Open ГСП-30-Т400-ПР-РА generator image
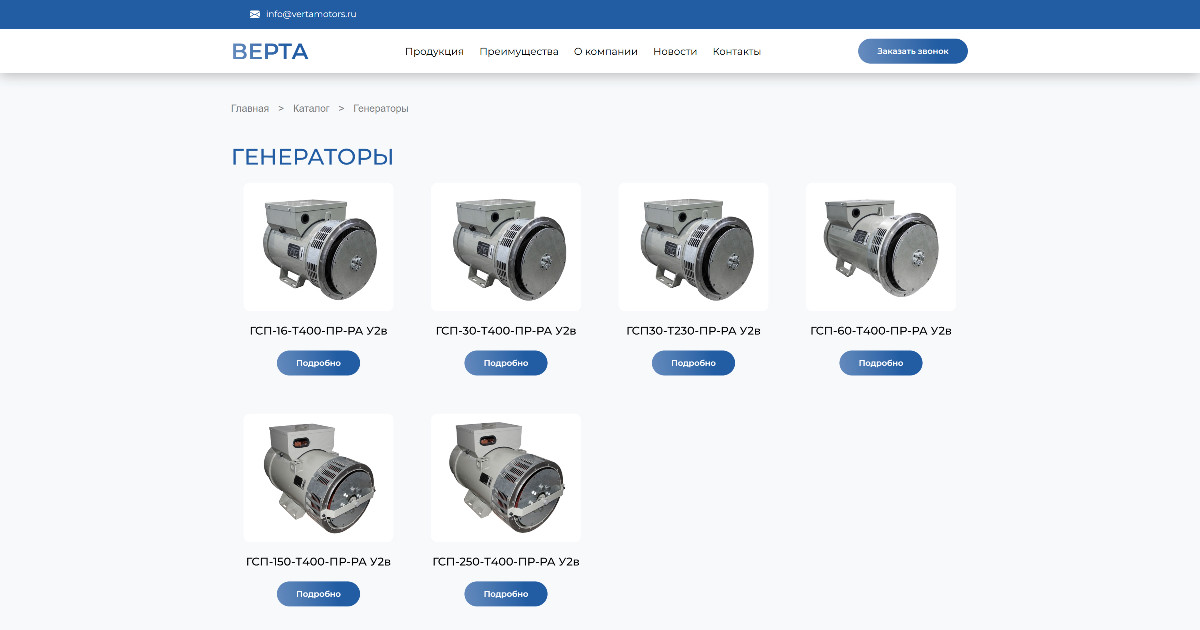The image size is (1200, 630). click(506, 247)
